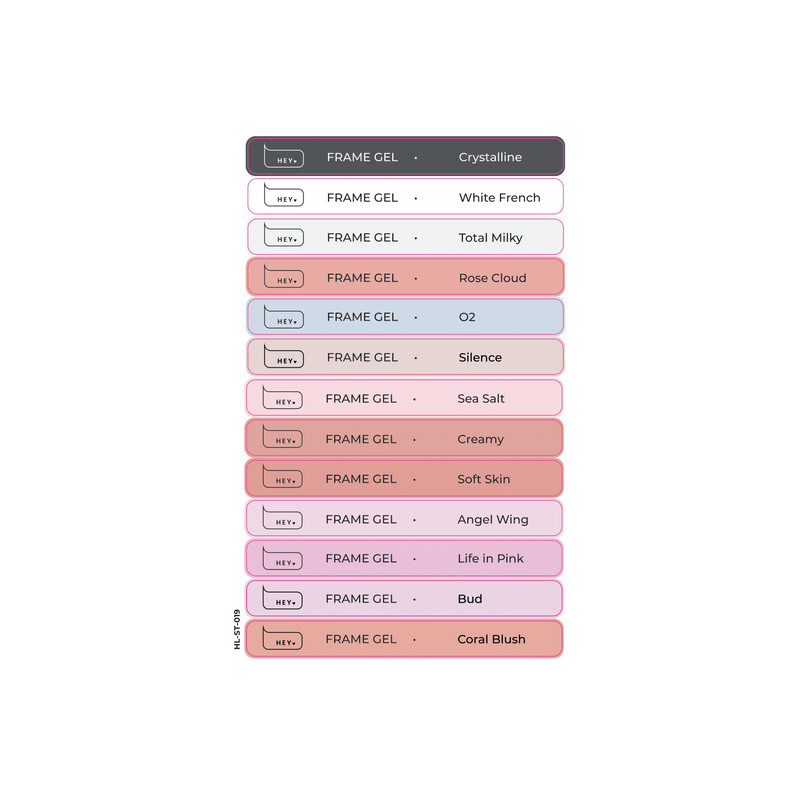Screen dimensions: 800x800
Task: Click the dot separator on the Silence row
Action: [x=415, y=358]
